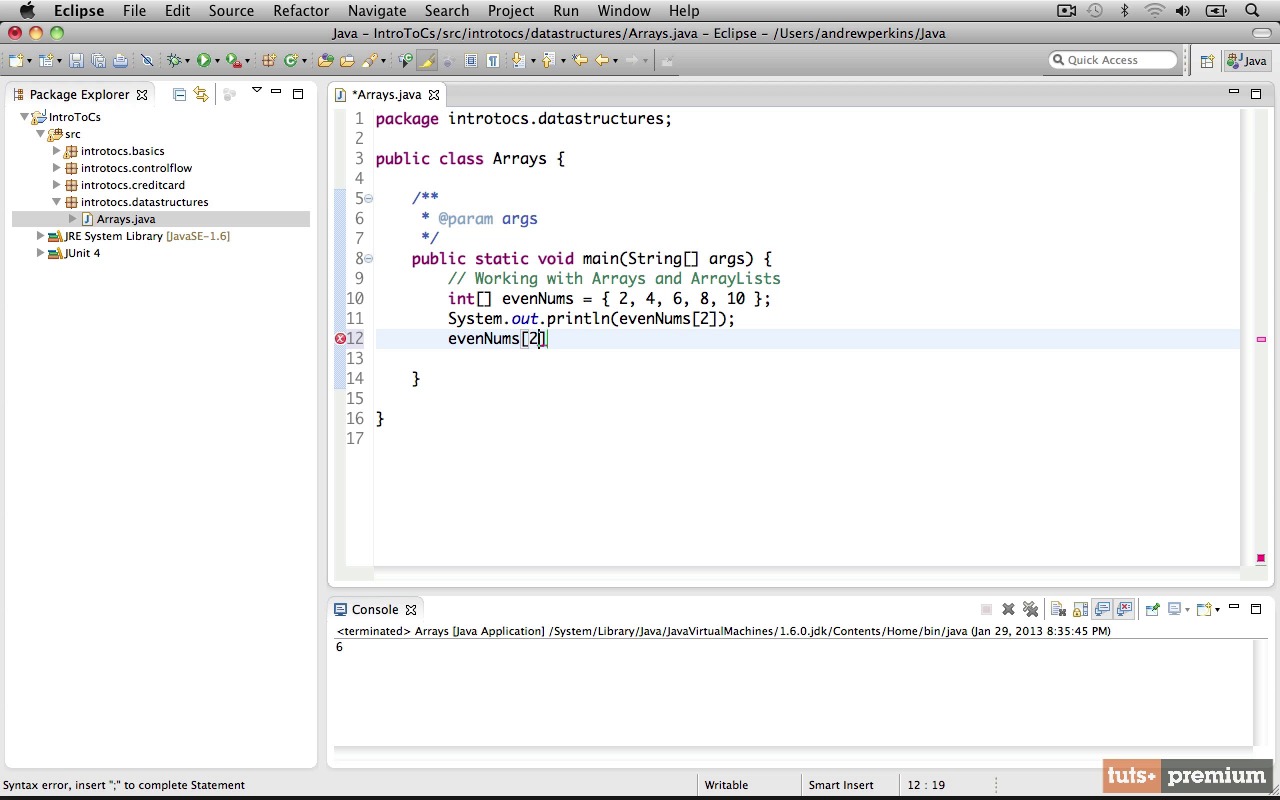Click the Debug bug icon

(x=174, y=61)
